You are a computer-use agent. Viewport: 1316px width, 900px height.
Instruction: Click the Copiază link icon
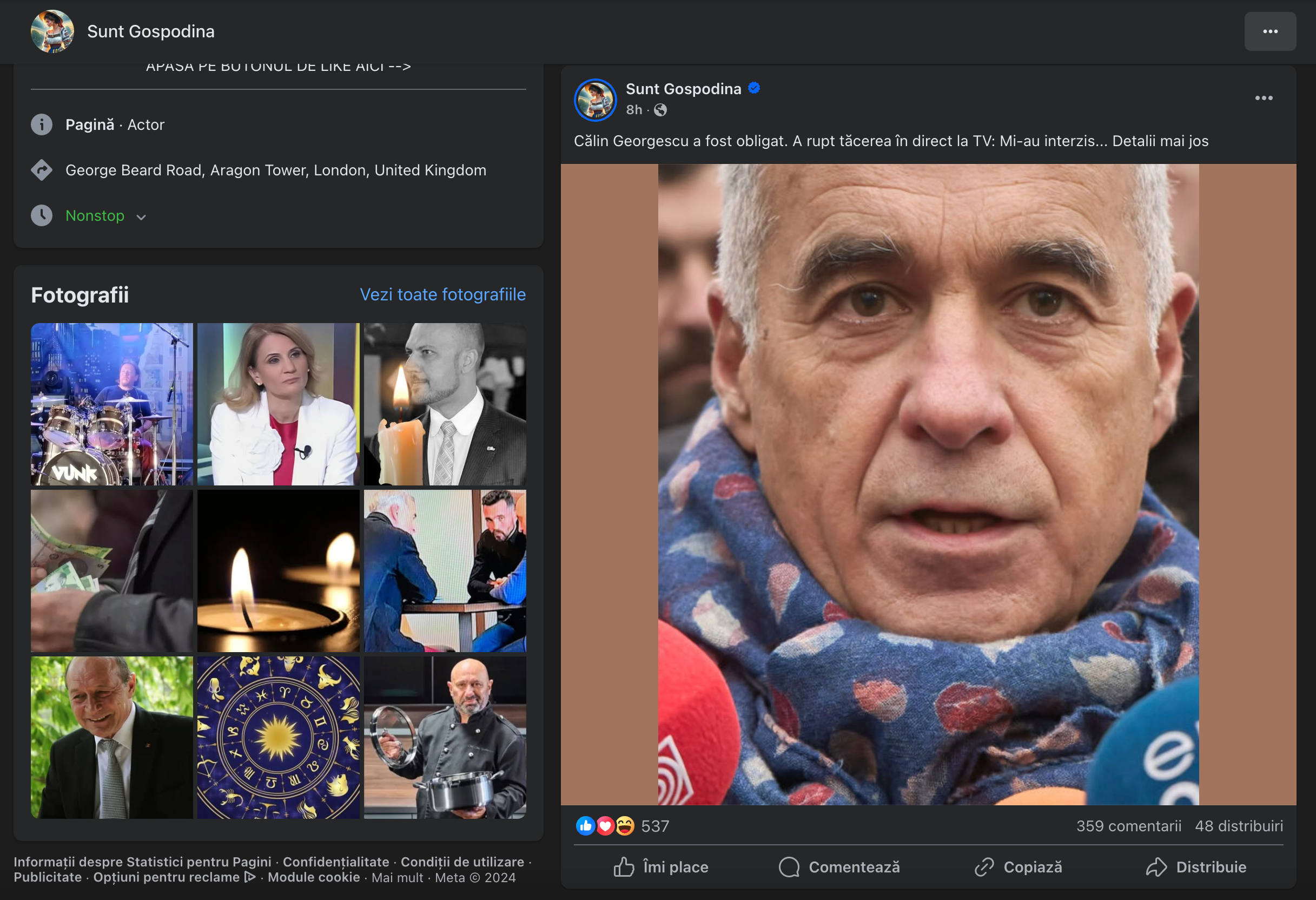point(984,866)
